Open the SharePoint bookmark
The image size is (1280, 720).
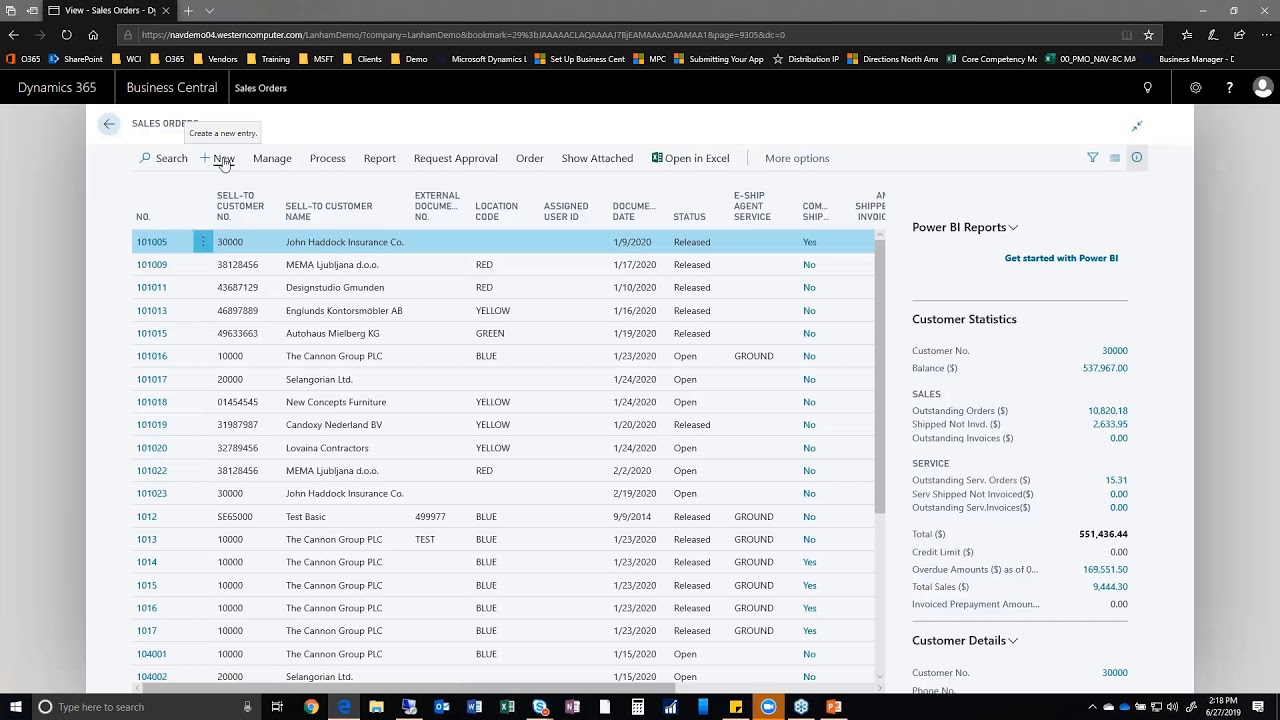(x=76, y=59)
